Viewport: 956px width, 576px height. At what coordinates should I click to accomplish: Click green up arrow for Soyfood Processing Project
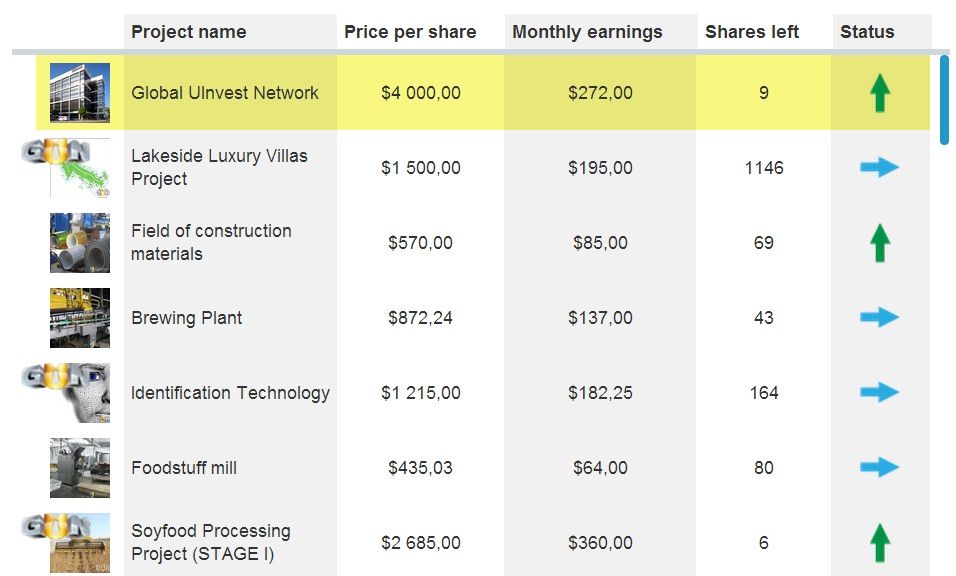pos(880,543)
